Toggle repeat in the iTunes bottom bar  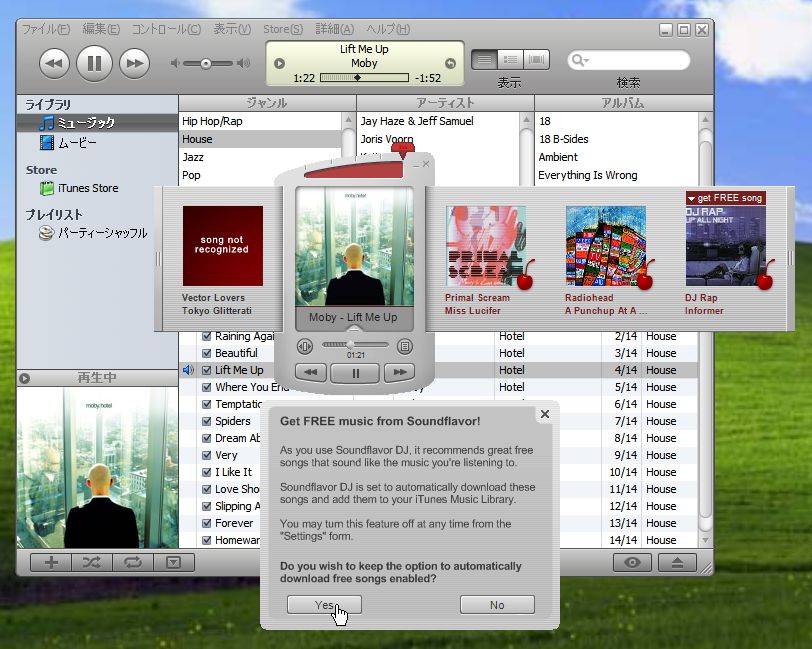click(133, 563)
